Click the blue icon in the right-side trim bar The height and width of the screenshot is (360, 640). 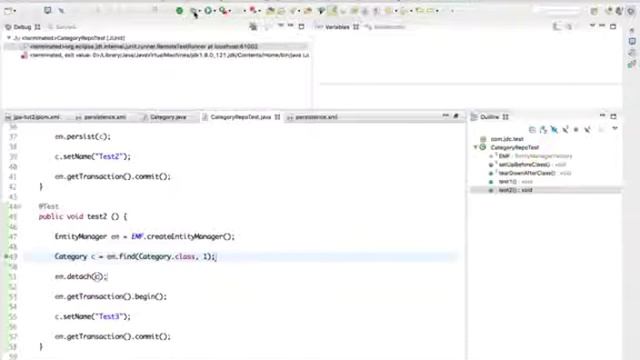point(632,41)
